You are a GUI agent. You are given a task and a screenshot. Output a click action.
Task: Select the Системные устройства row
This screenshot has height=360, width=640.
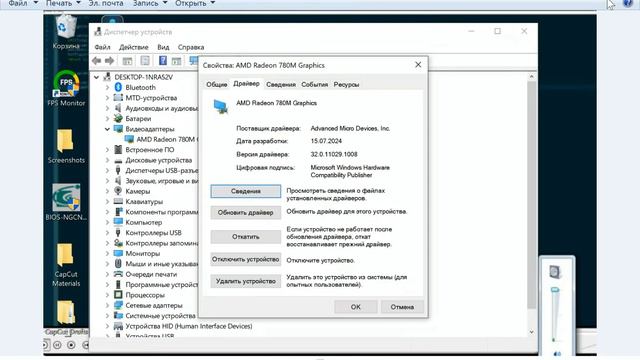(x=160, y=316)
